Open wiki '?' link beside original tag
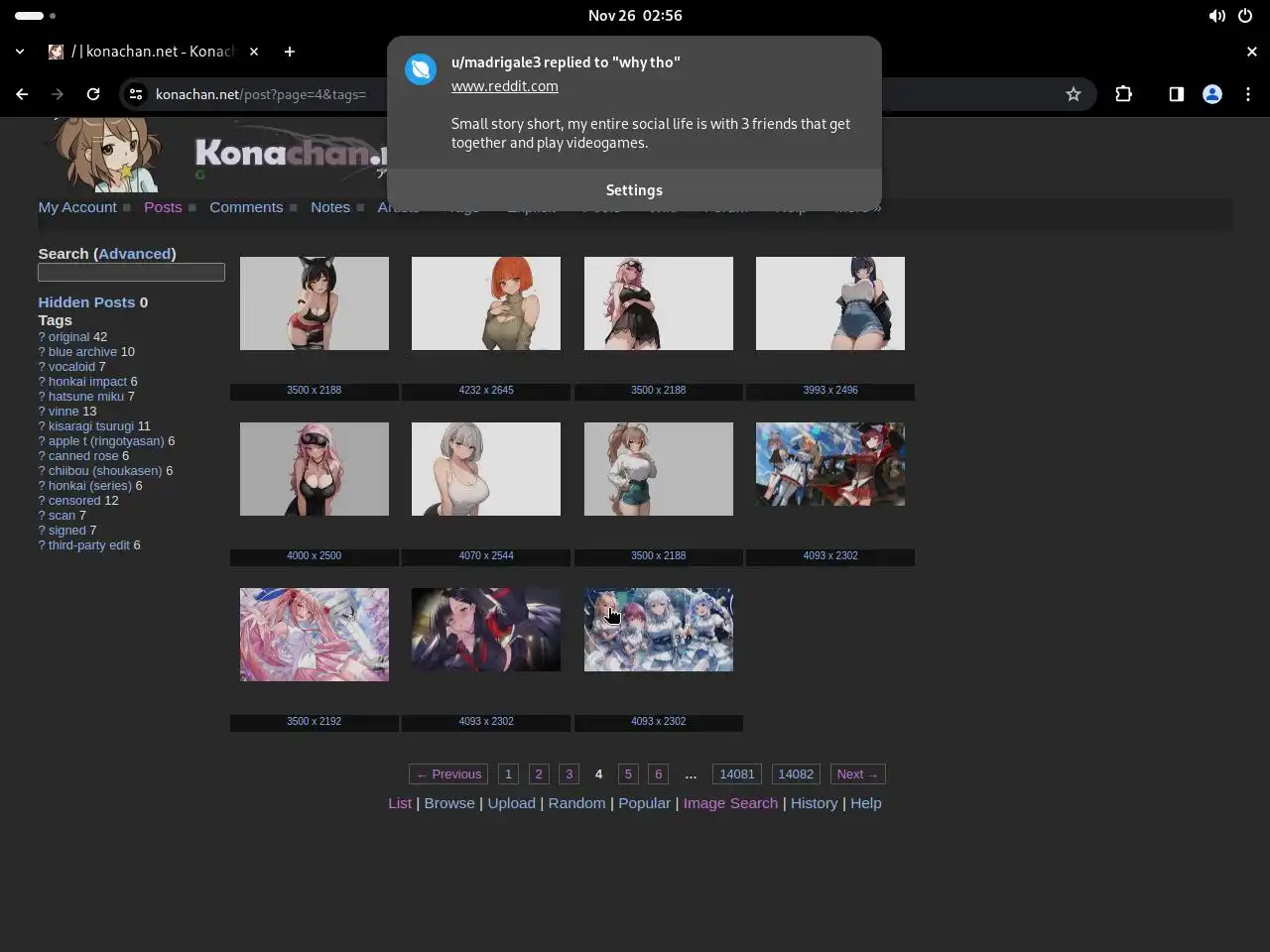This screenshot has height=952, width=1270. [x=42, y=337]
